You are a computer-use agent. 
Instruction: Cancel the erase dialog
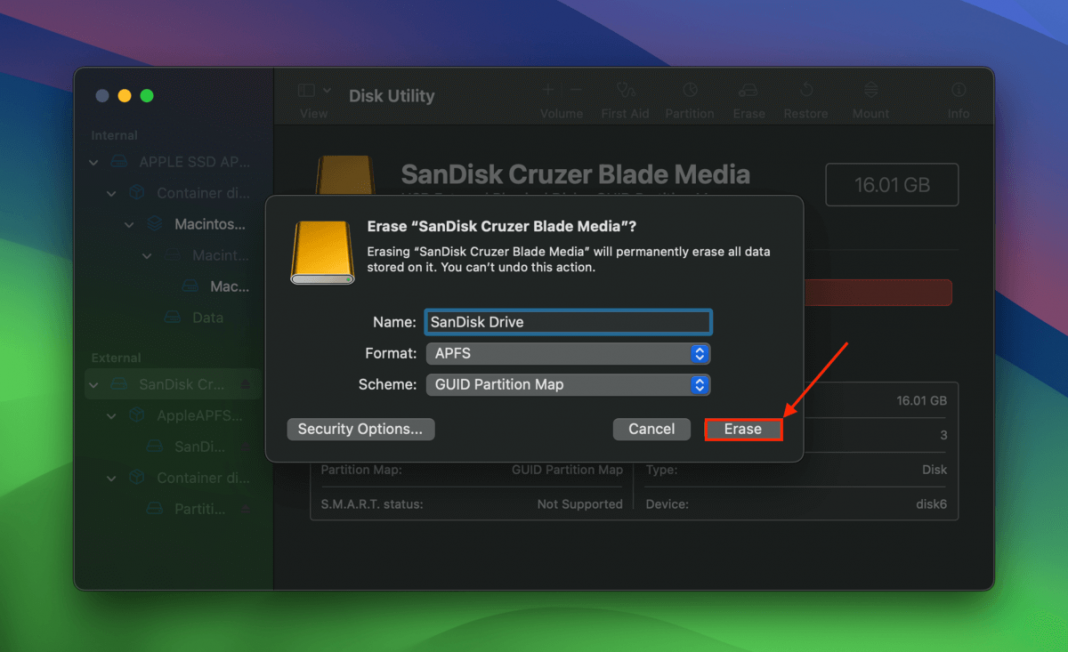click(651, 429)
